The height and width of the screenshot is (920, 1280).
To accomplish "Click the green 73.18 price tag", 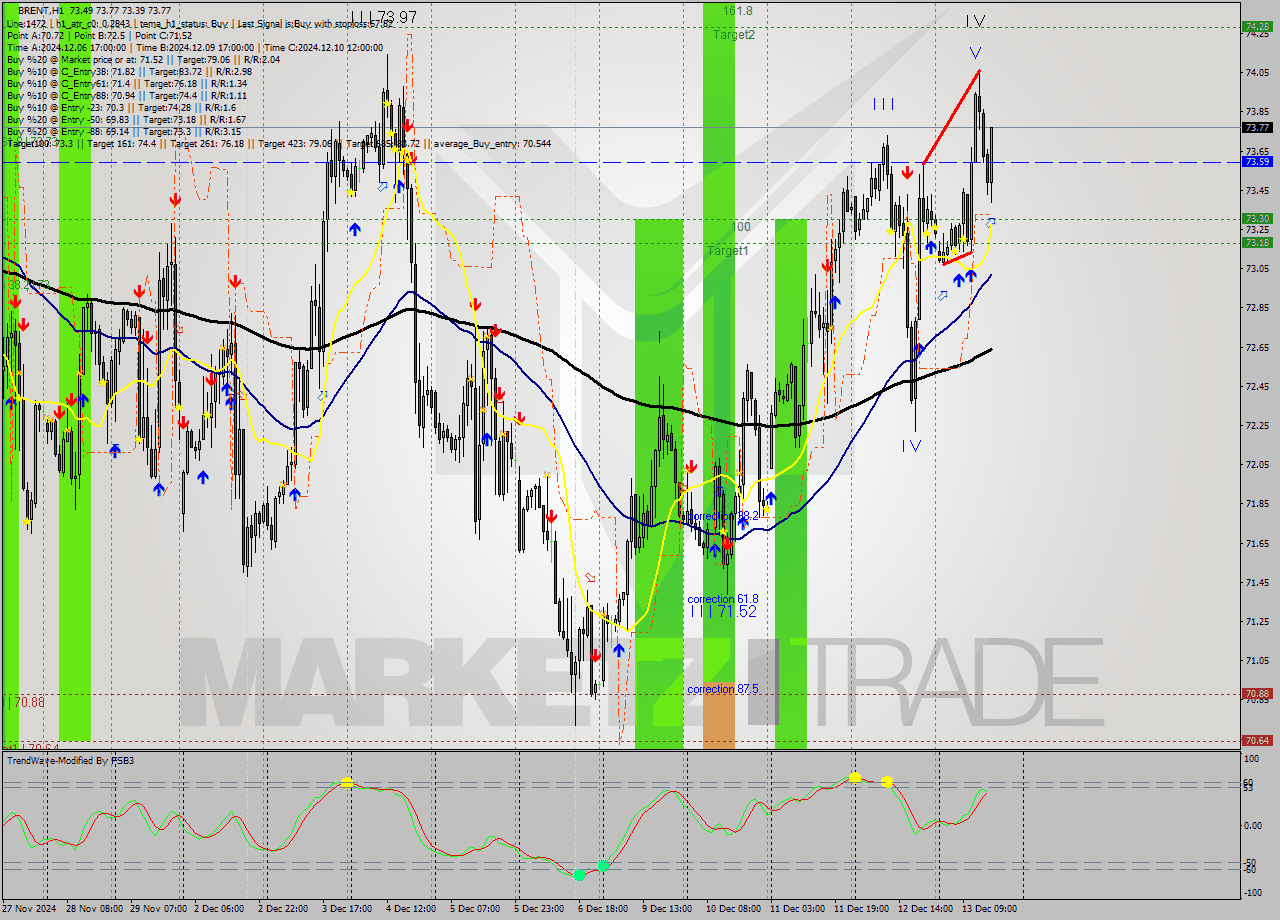I will (1257, 242).
